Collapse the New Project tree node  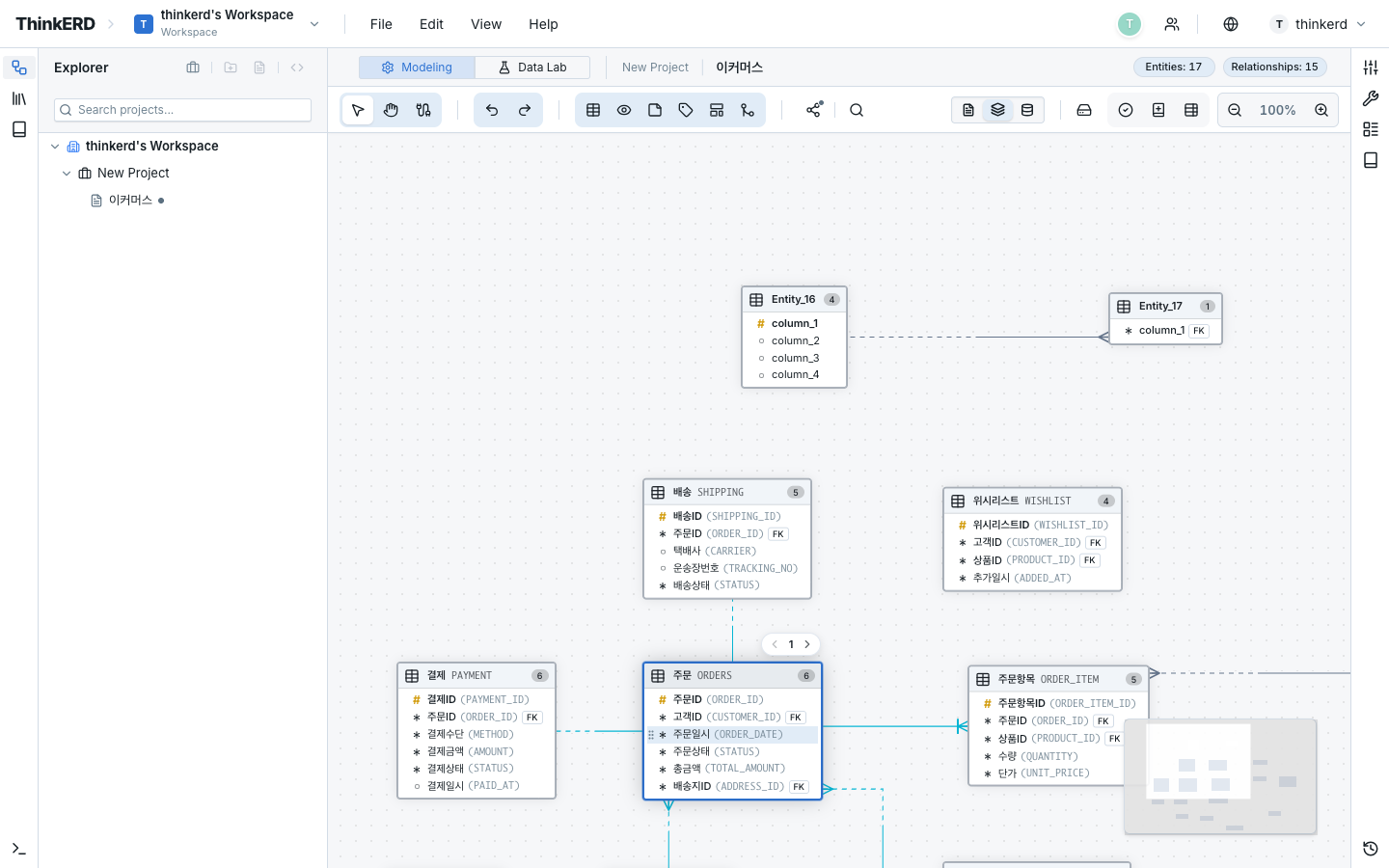[67, 174]
